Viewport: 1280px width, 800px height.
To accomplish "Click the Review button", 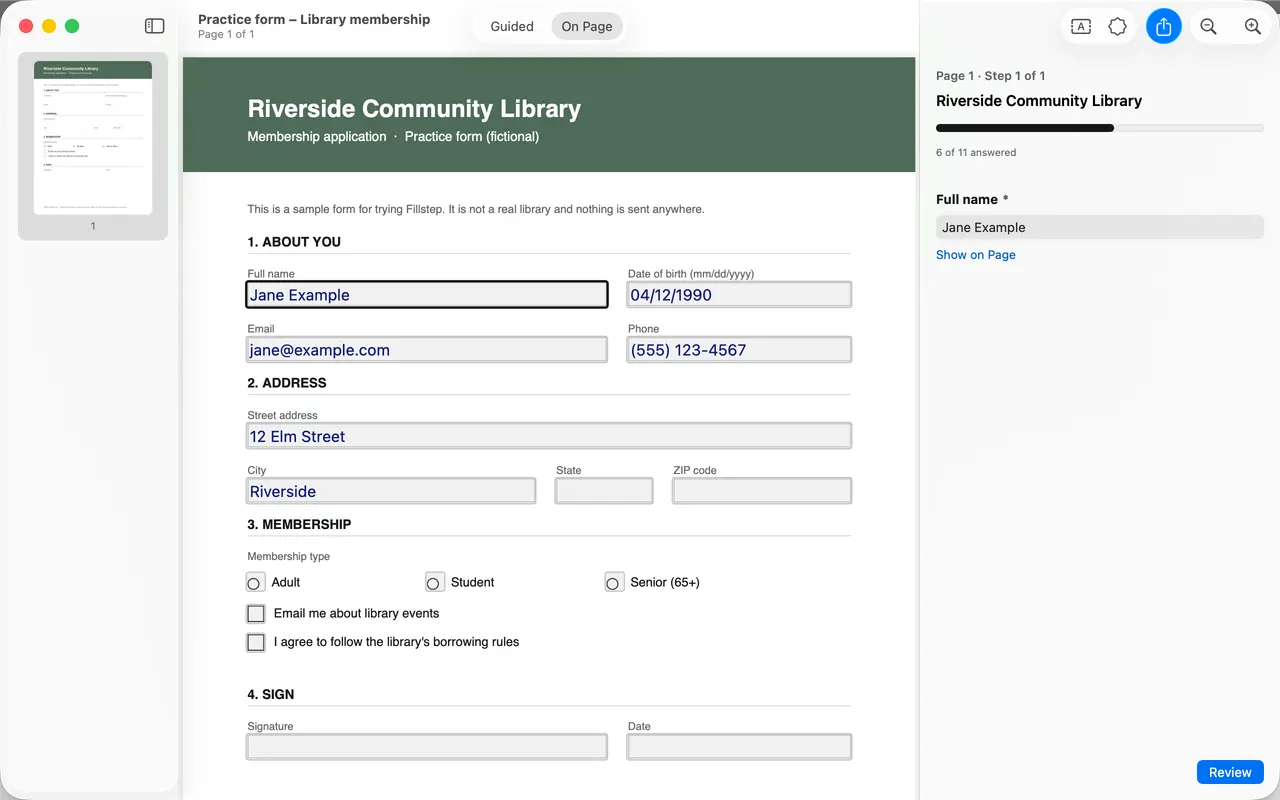I will [1230, 772].
